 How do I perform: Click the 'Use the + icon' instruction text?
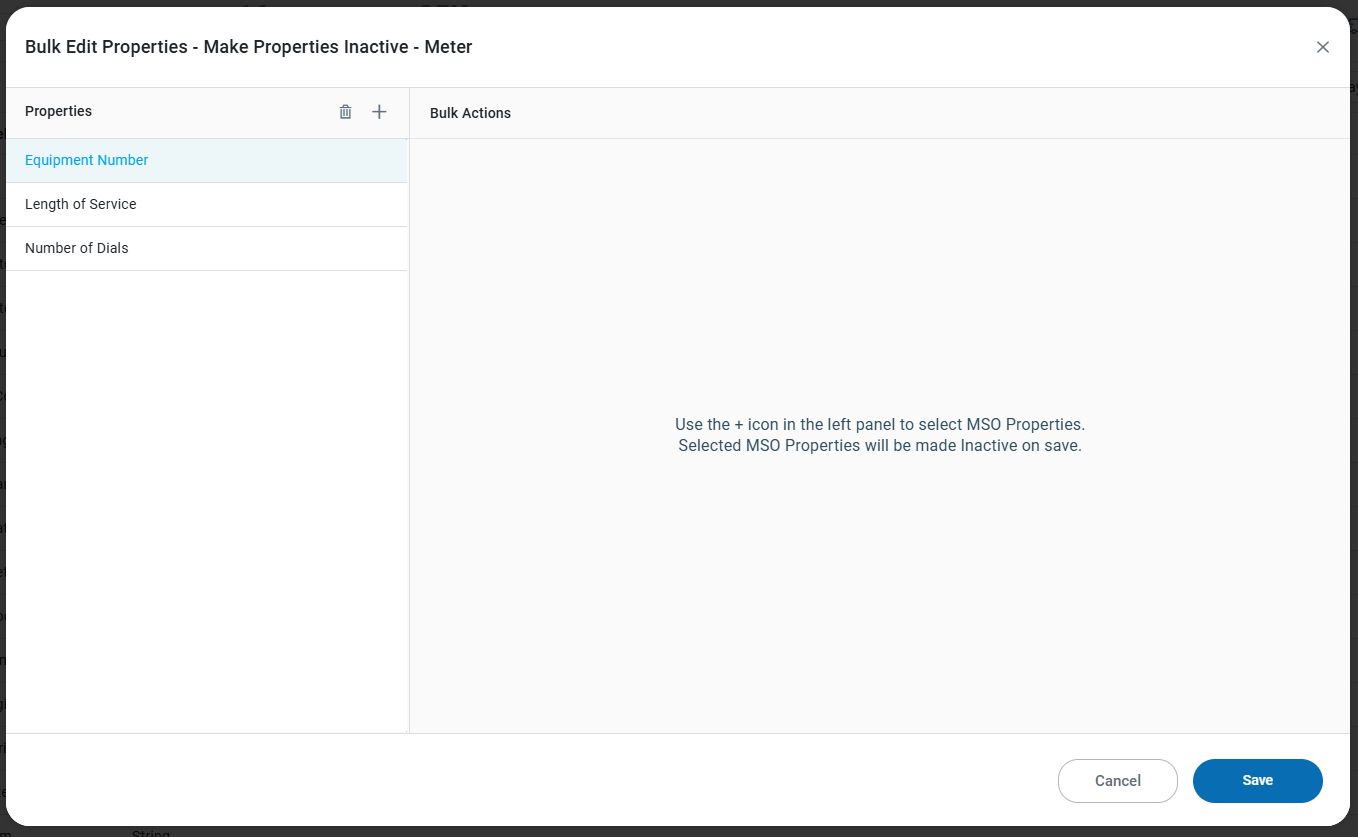point(879,424)
